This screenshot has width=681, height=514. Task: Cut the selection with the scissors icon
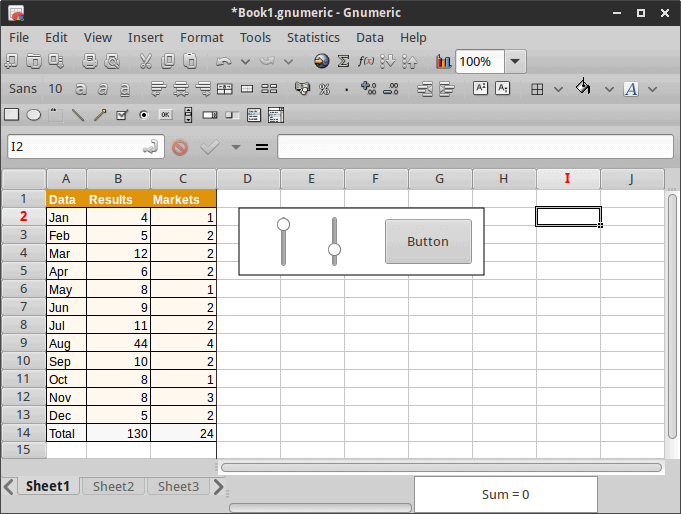click(145, 61)
